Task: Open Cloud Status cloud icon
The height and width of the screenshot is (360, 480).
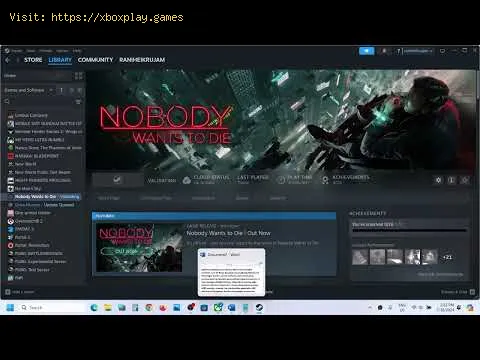Action: [187, 180]
